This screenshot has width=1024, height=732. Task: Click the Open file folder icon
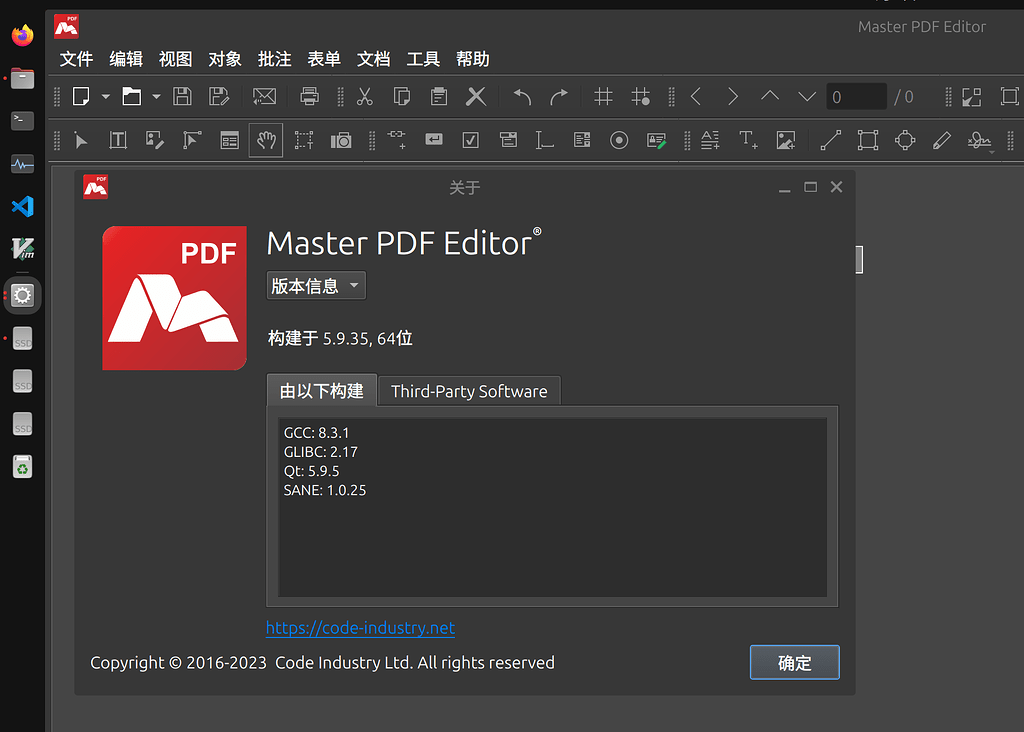(131, 97)
